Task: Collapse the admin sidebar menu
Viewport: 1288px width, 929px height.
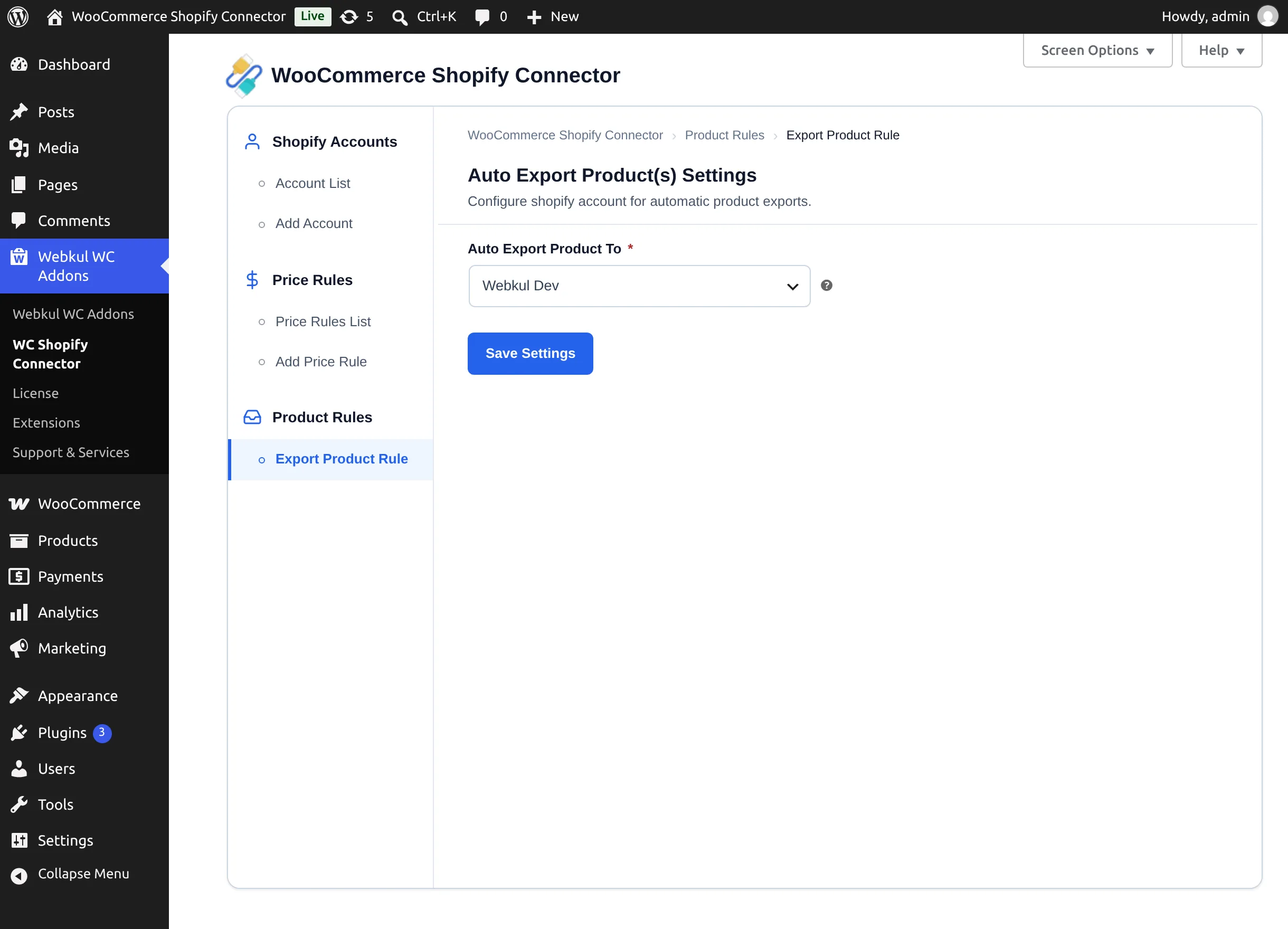Action: click(x=84, y=874)
